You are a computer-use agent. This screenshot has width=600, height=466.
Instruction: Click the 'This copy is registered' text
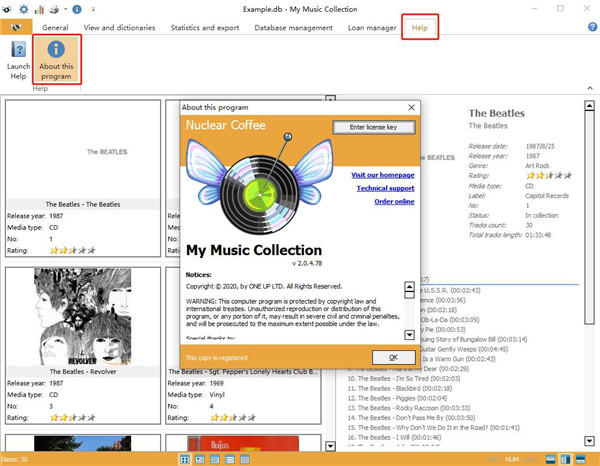(x=216, y=358)
